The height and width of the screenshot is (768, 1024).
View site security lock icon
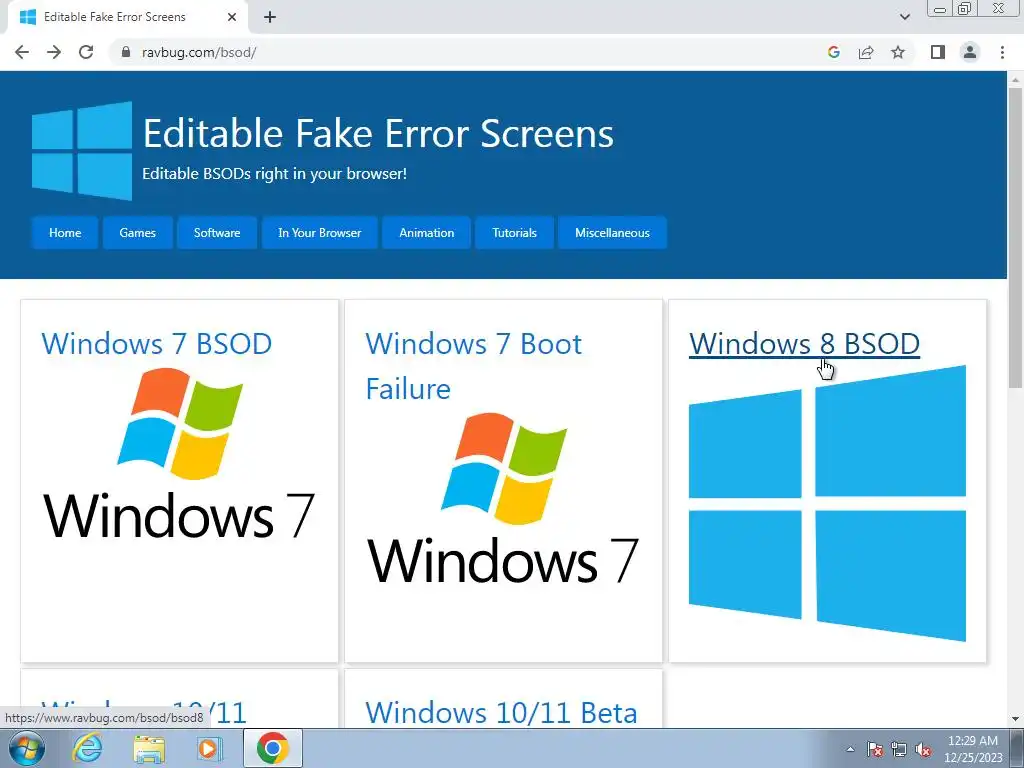(126, 52)
